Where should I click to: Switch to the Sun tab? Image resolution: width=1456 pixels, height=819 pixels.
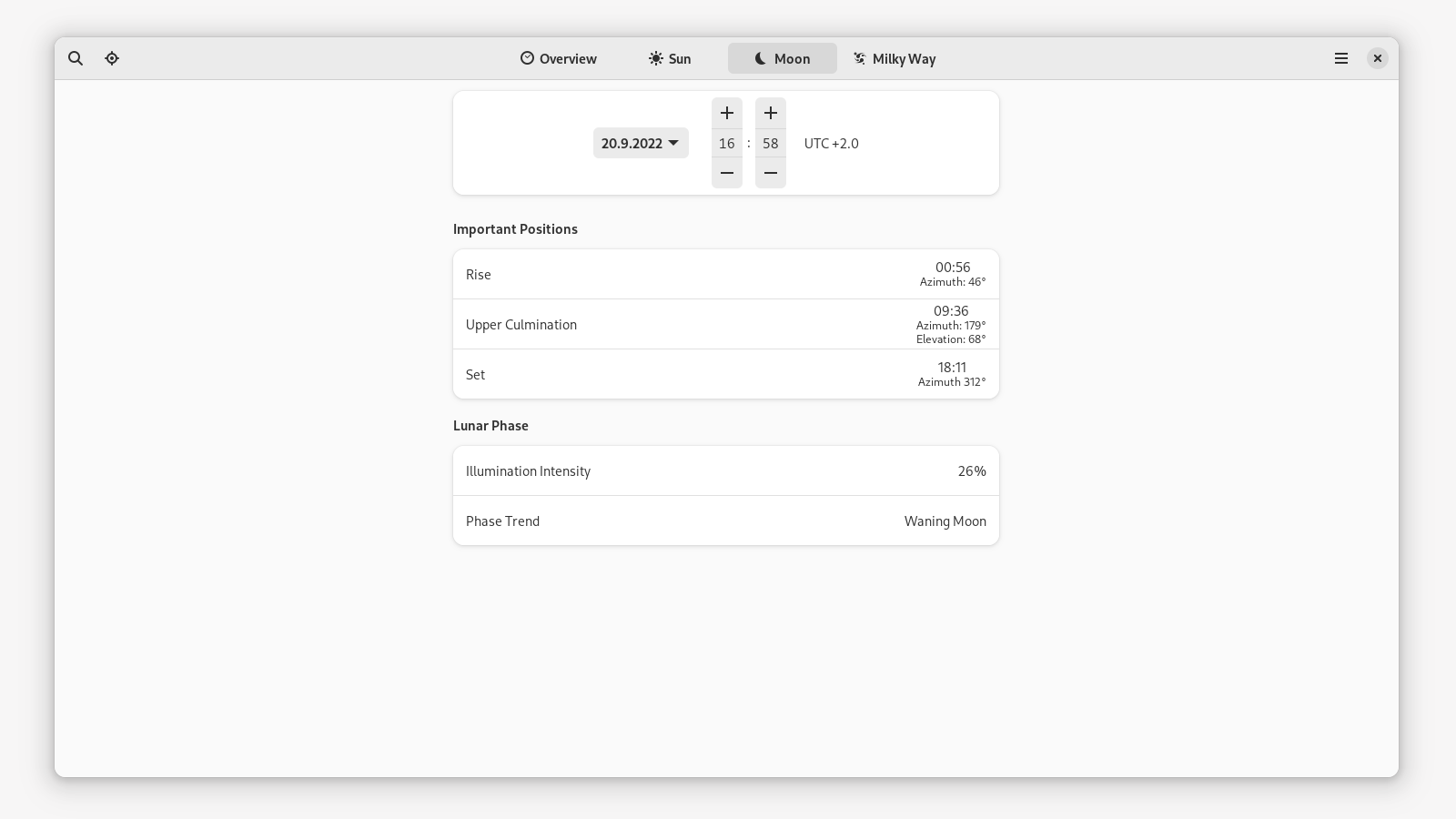pos(670,58)
